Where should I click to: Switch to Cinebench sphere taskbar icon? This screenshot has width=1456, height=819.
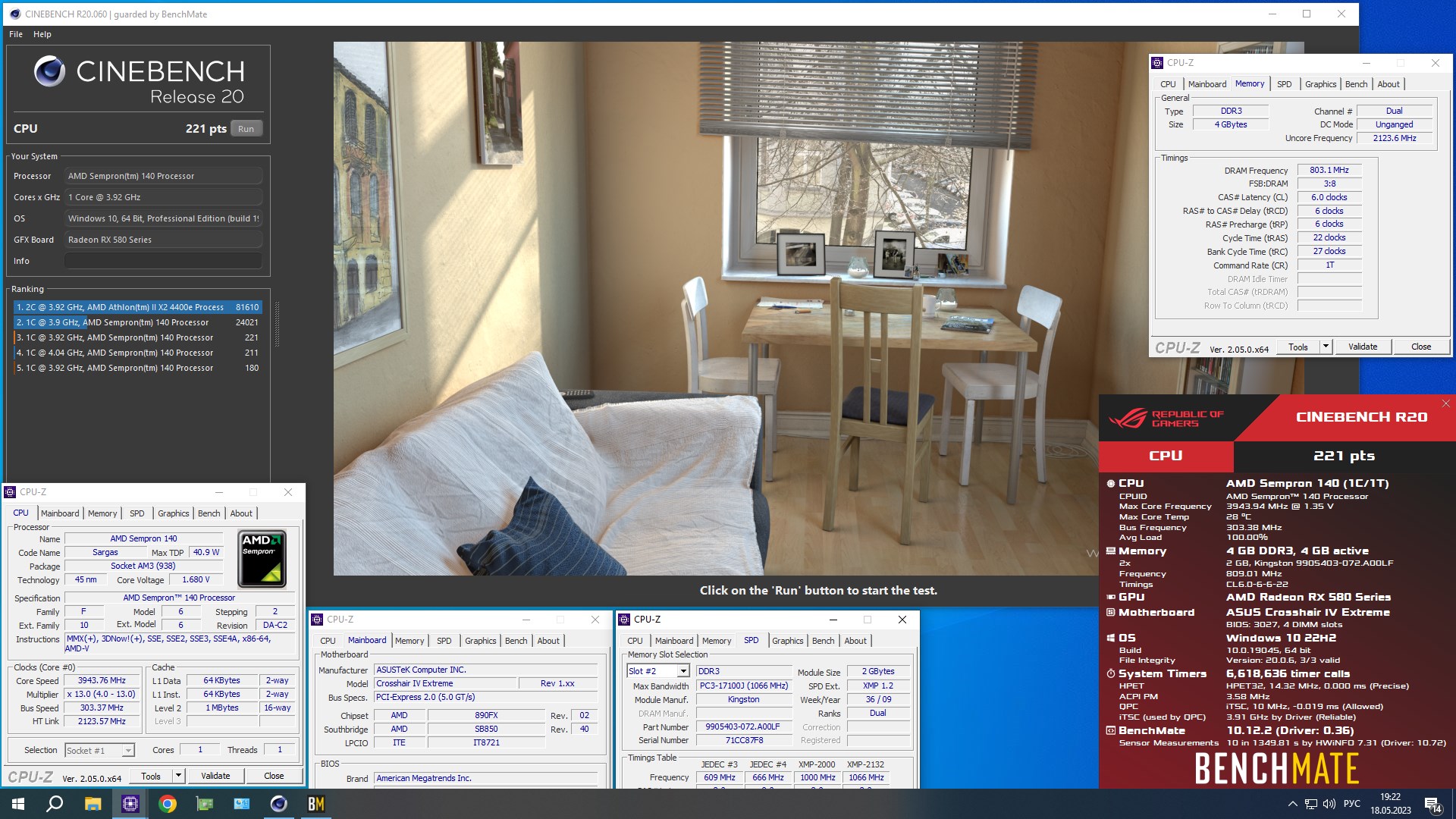[x=278, y=804]
